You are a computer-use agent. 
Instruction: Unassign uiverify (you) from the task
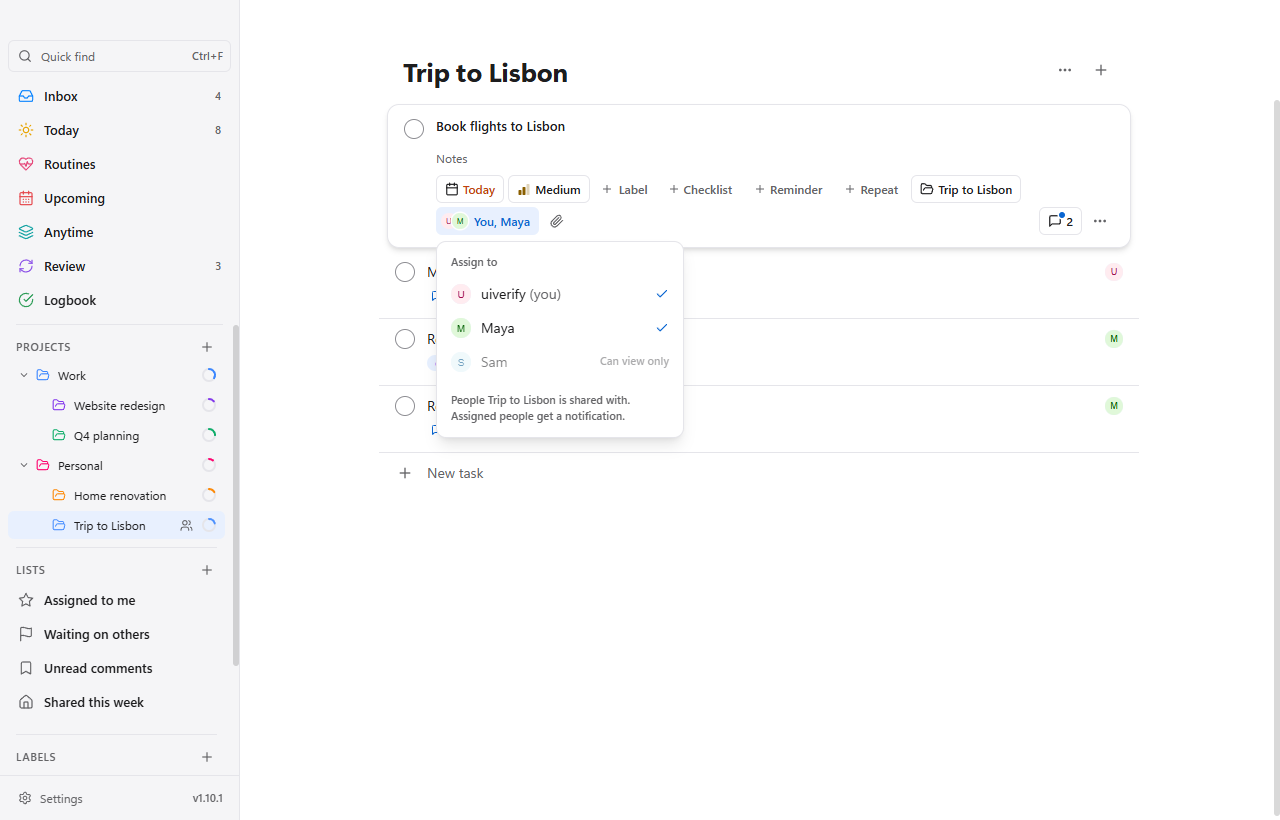560,294
